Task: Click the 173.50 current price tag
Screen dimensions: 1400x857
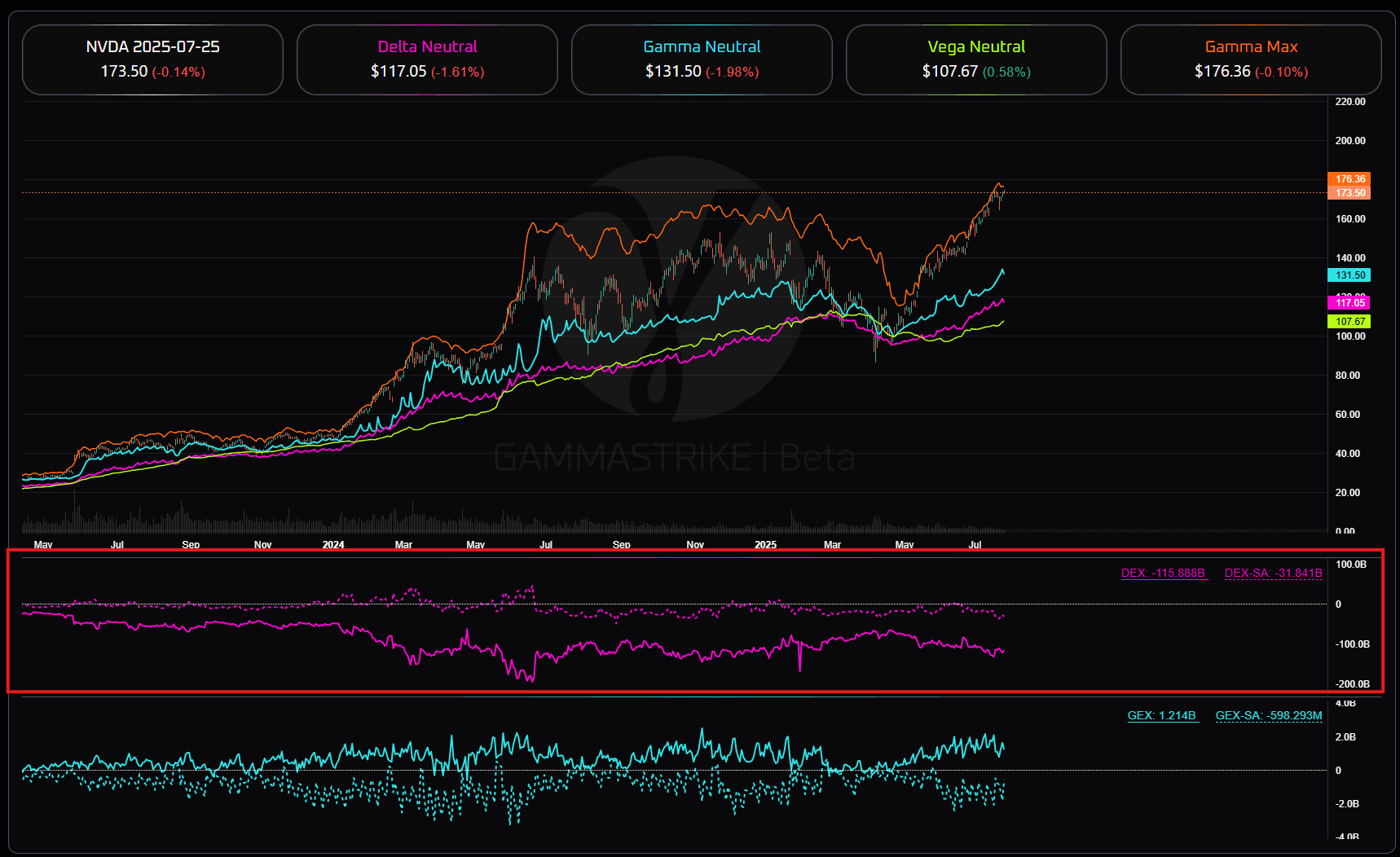Action: click(x=1349, y=193)
